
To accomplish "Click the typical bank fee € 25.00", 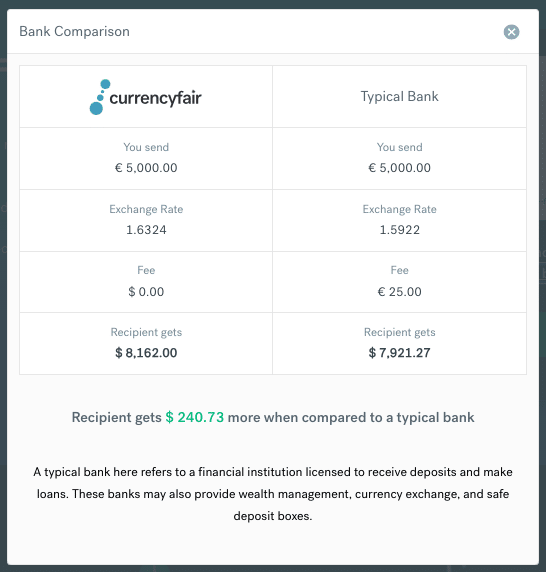I will click(x=399, y=292).
